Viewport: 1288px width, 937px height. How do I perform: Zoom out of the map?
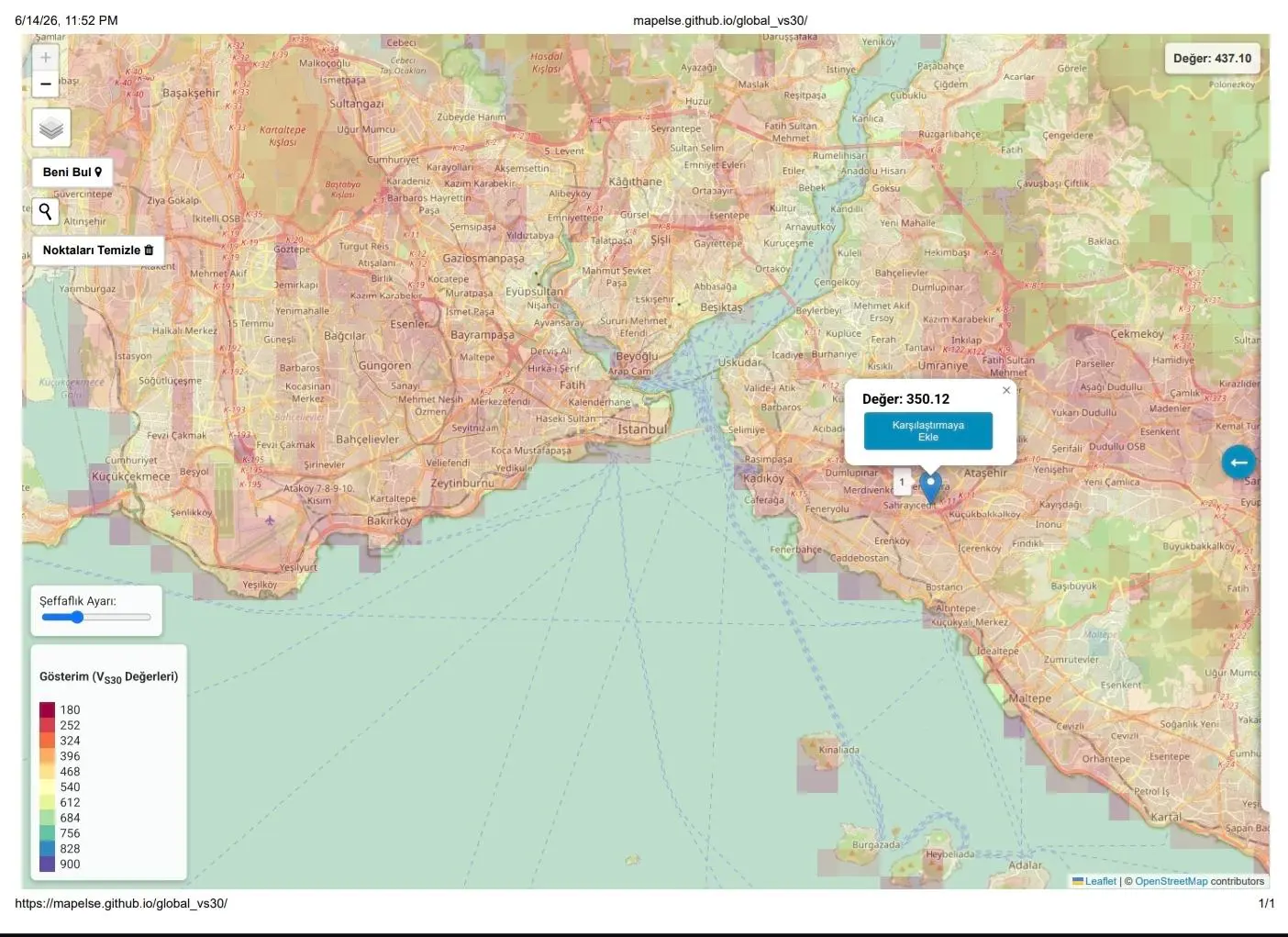click(46, 84)
